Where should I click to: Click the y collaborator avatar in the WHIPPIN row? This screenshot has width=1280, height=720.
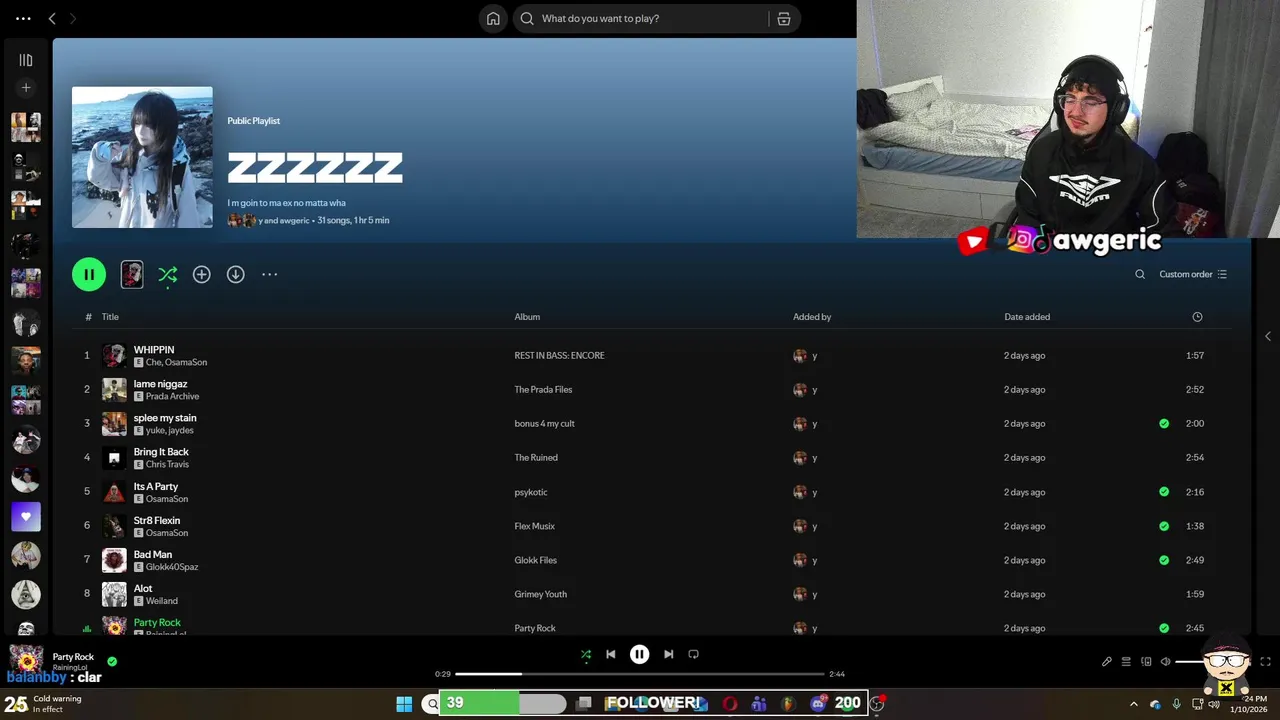tap(800, 356)
